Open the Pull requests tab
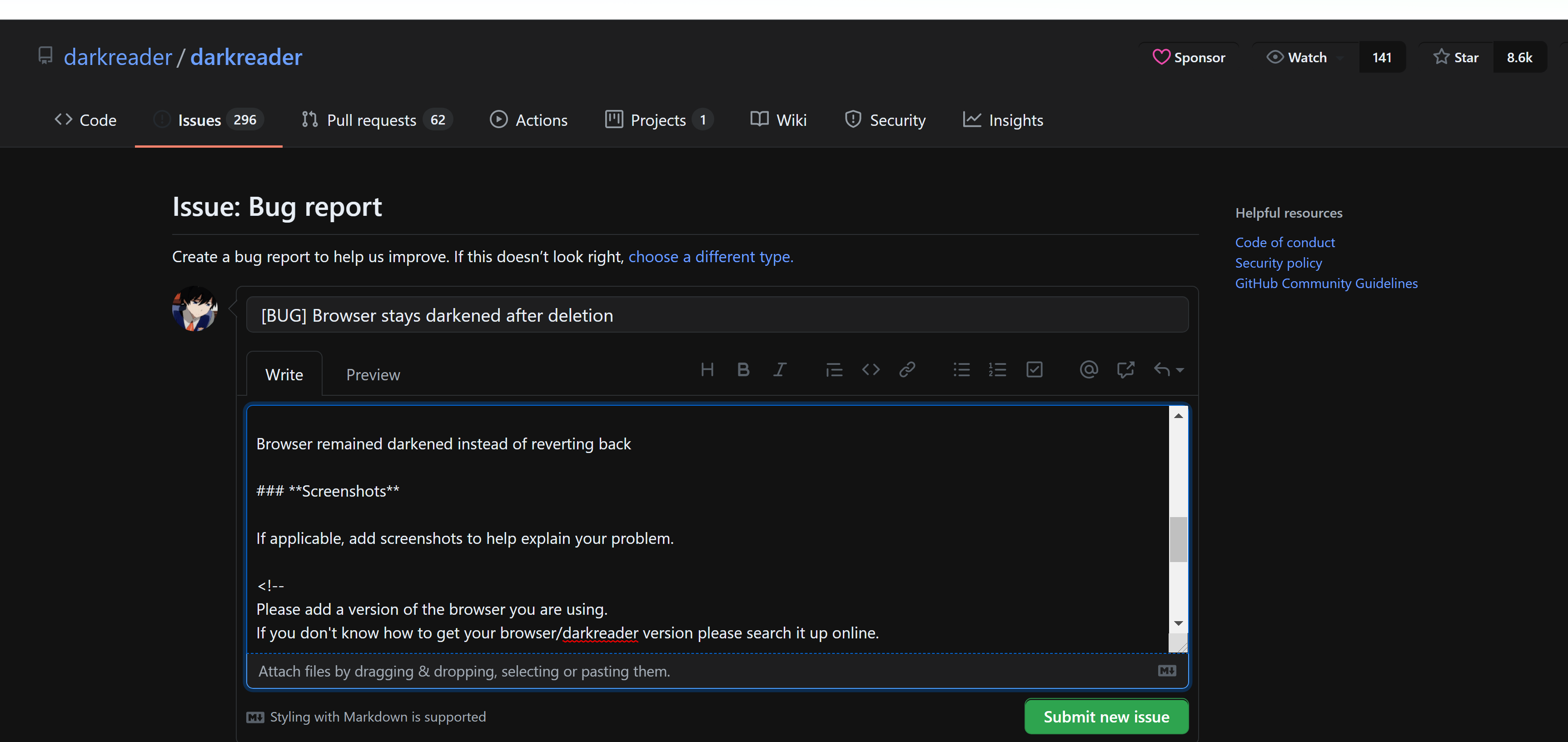Screen dimensions: 1568x742 (x=377, y=120)
